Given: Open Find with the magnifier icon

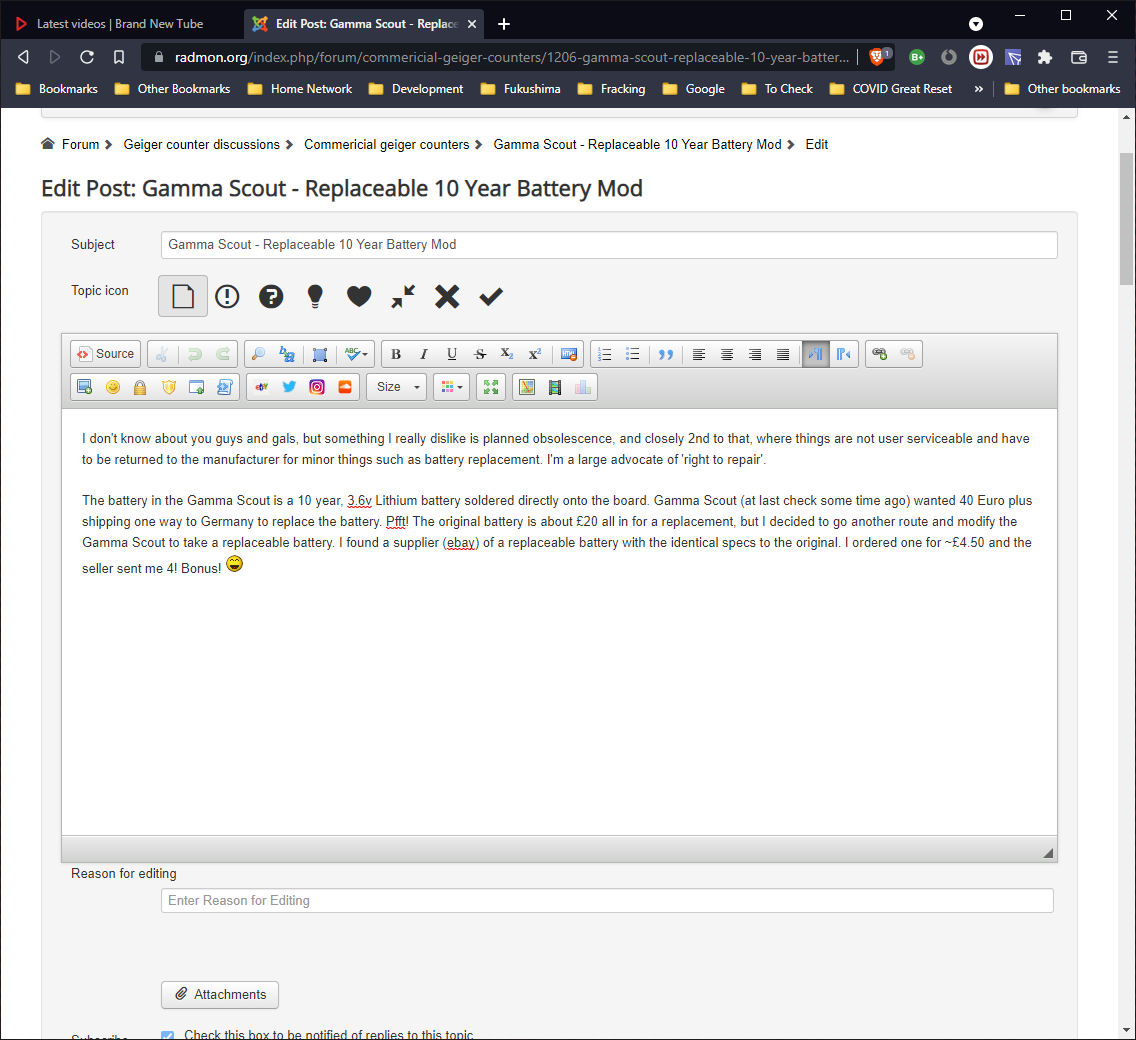Looking at the screenshot, I should pos(258,354).
